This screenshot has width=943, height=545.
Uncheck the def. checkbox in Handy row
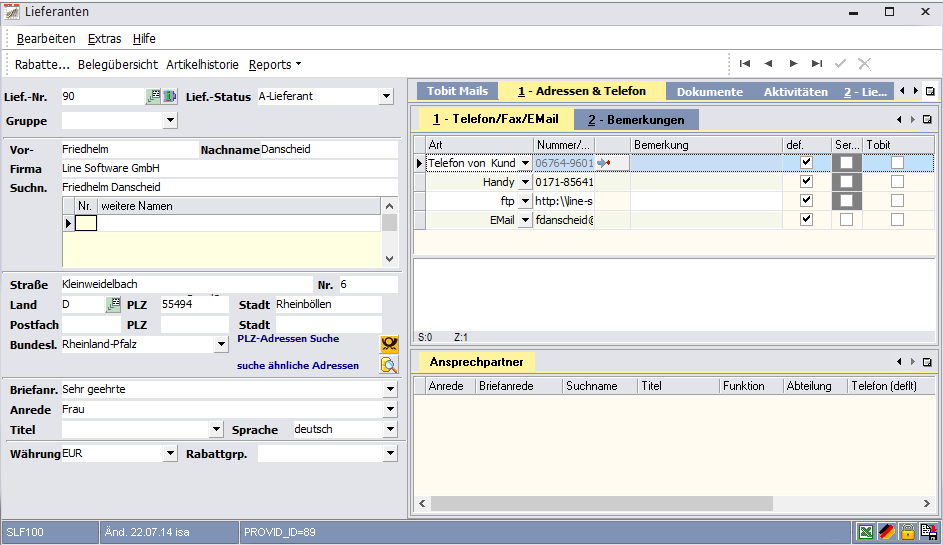[807, 182]
